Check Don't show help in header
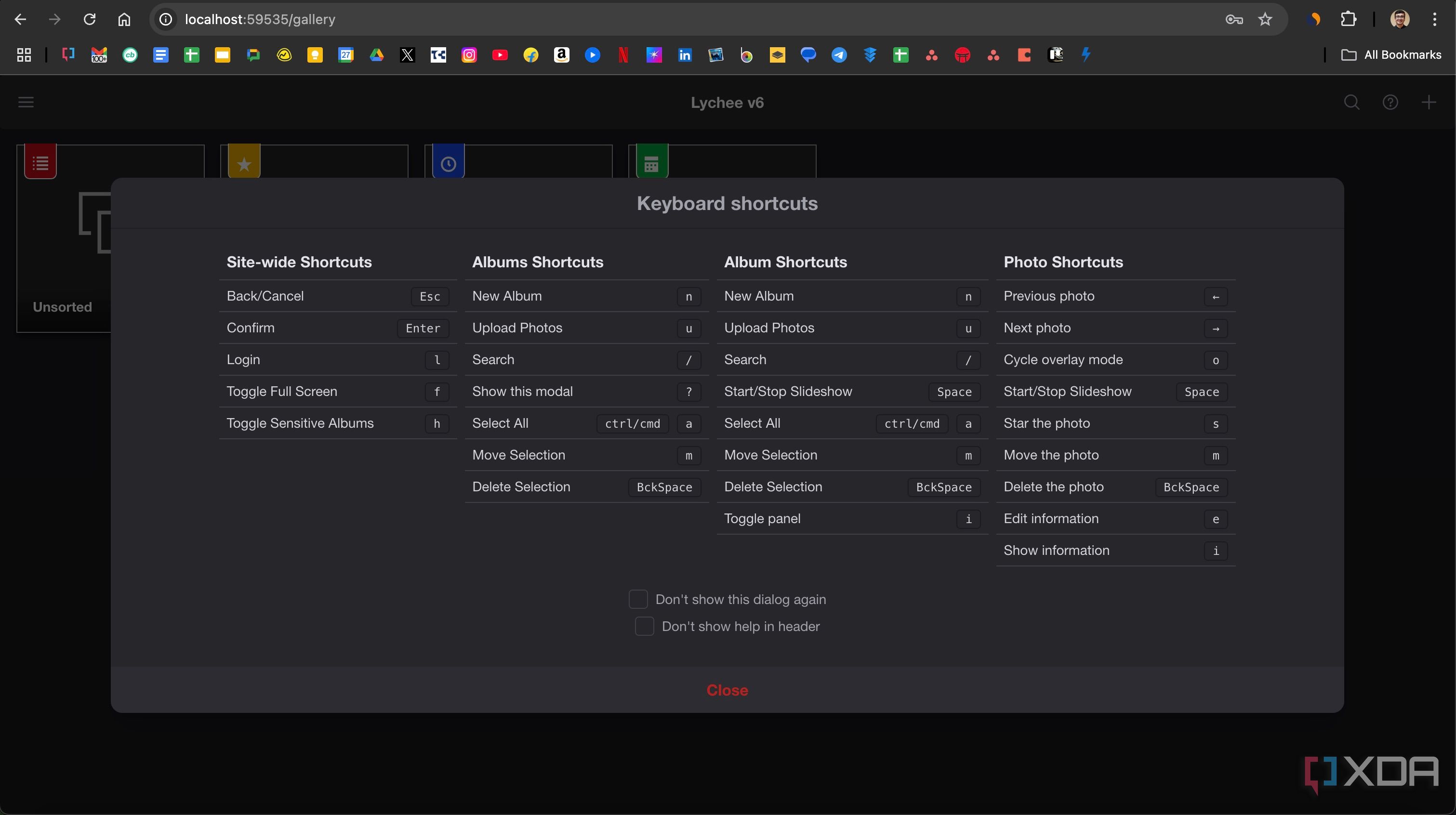1456x815 pixels. pyautogui.click(x=644, y=626)
